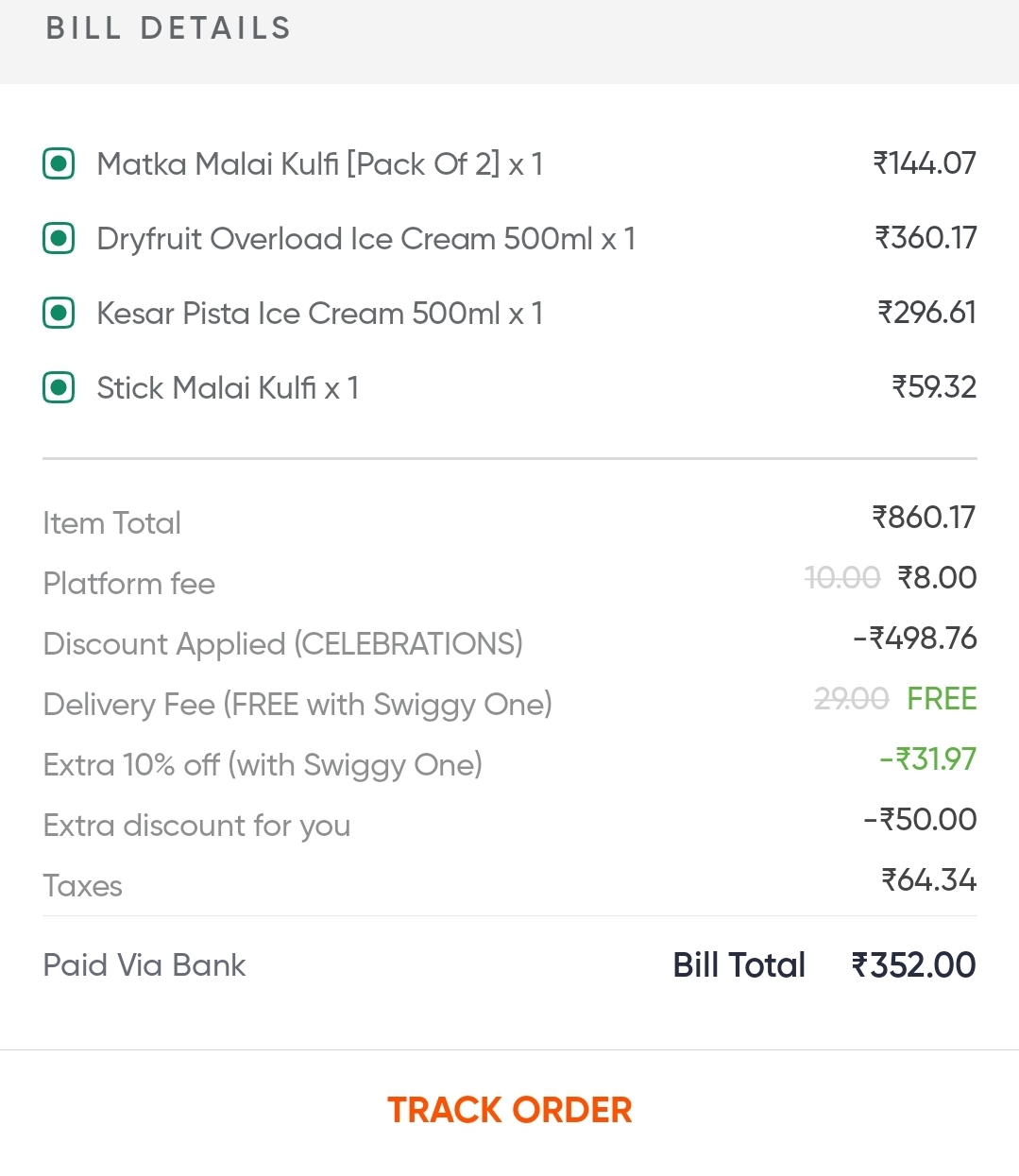Viewport: 1019px width, 1176px height.
Task: Tap the Stick Malai Kulfi item label
Action: coord(228,388)
